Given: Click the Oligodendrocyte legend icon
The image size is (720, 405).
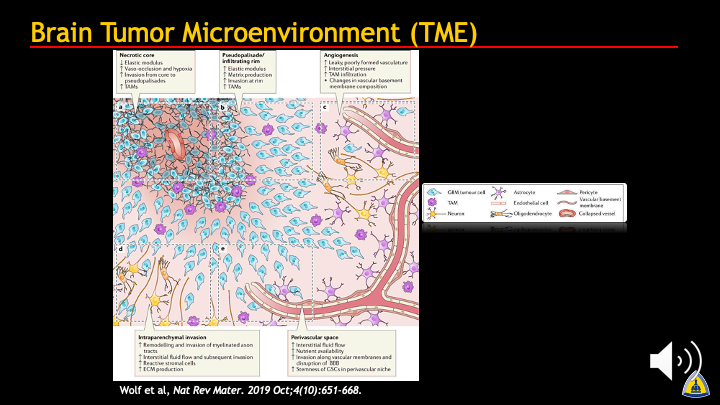Looking at the screenshot, I should (501, 212).
